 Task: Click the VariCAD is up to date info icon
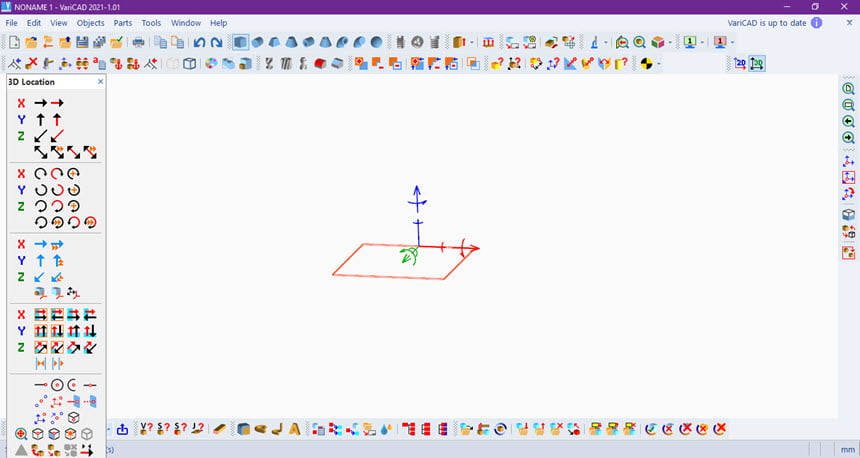click(817, 23)
